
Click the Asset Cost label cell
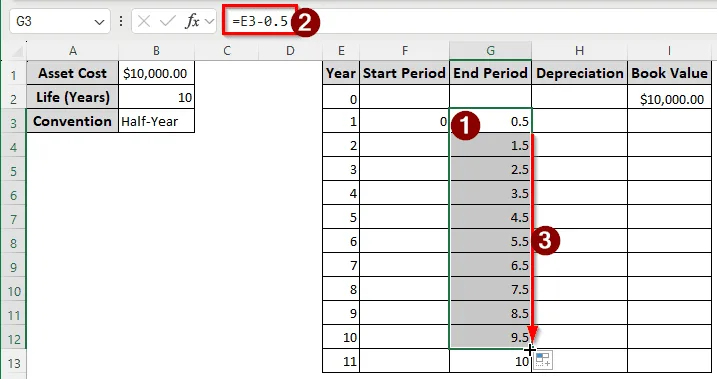[x=73, y=73]
